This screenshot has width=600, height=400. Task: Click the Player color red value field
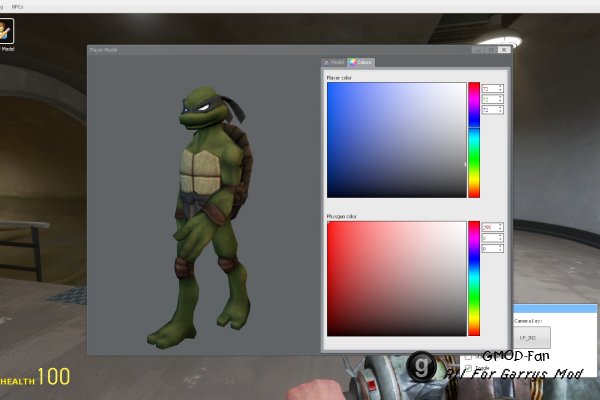492,89
